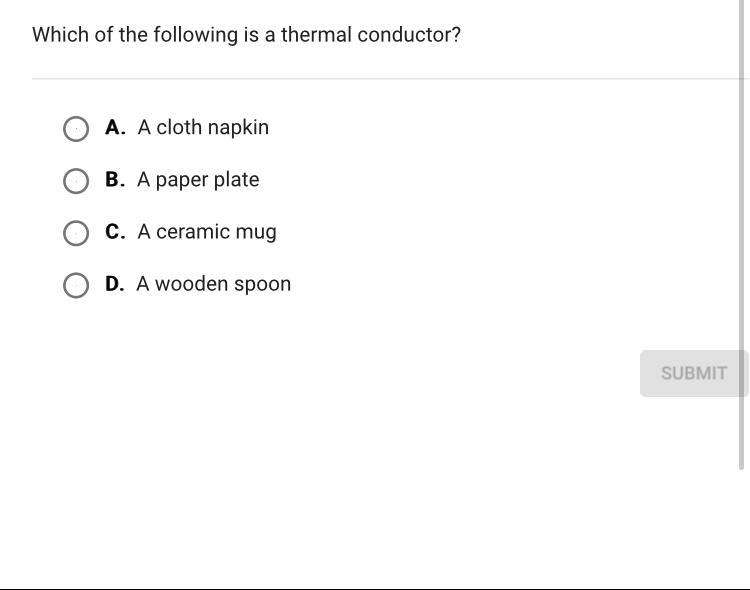750x590 pixels.
Task: Click the bold "C." option letter
Action: (115, 232)
